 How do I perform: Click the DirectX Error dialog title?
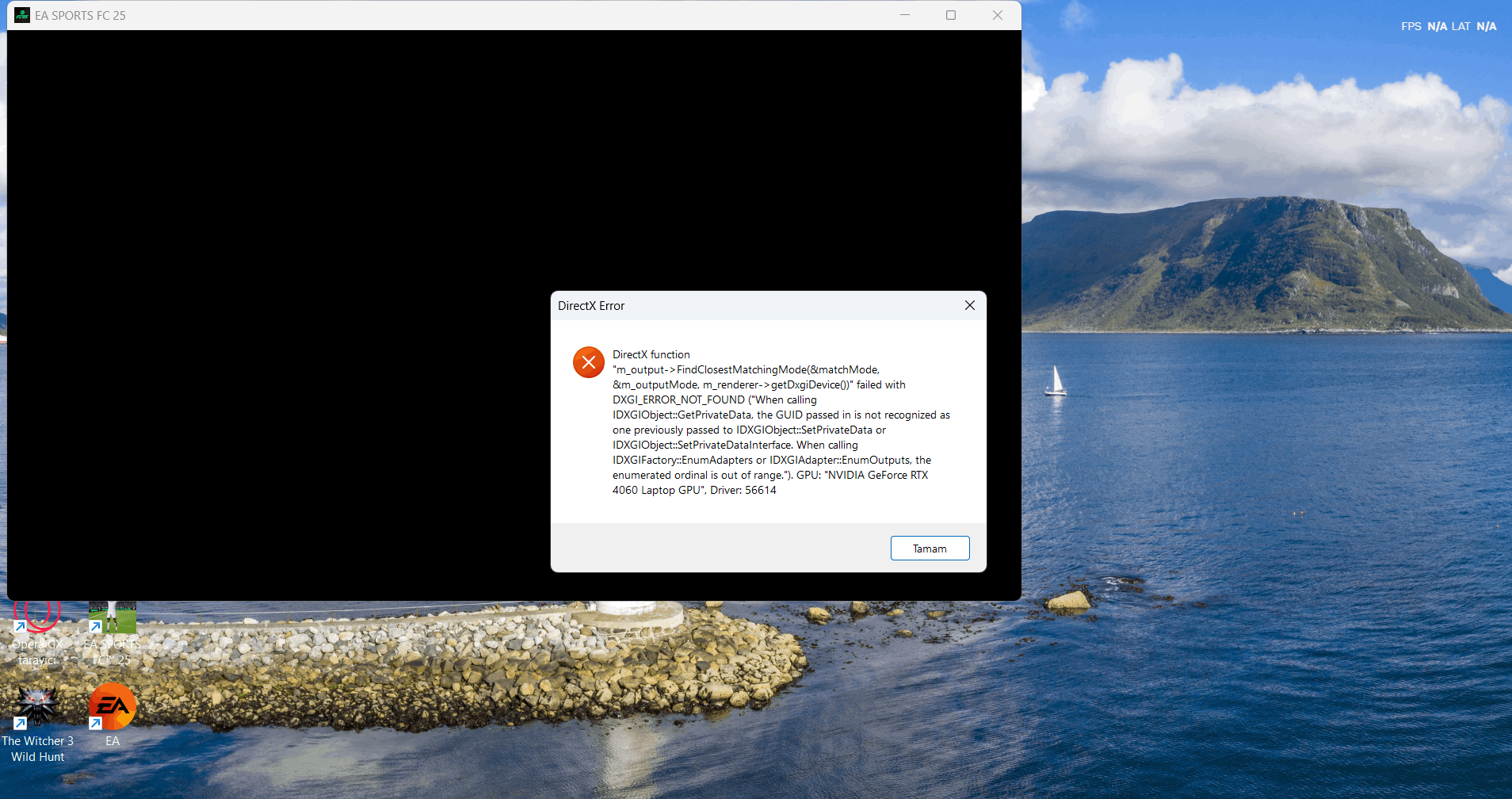[x=591, y=306]
